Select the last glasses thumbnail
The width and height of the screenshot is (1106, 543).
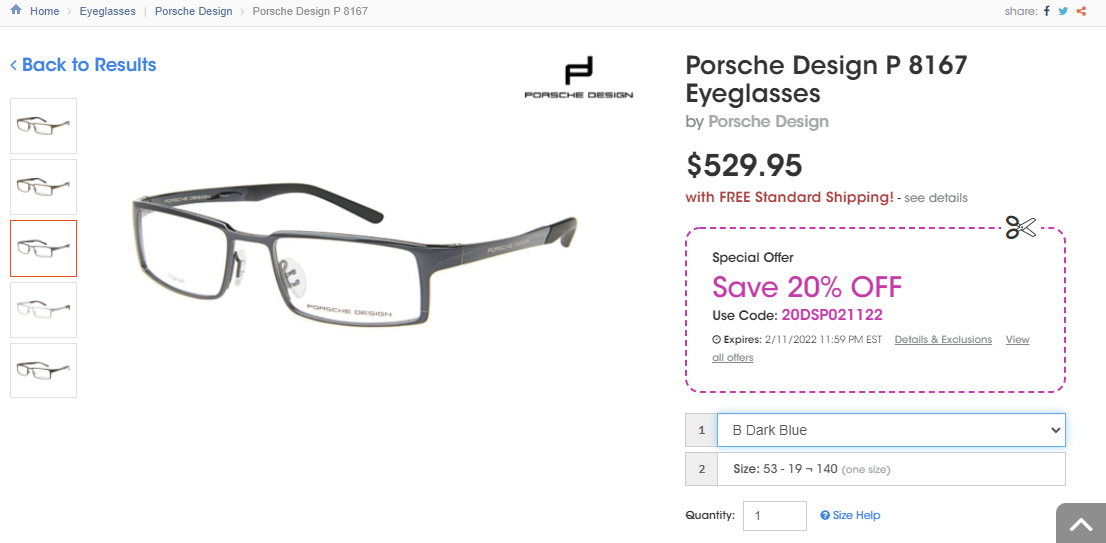(43, 371)
